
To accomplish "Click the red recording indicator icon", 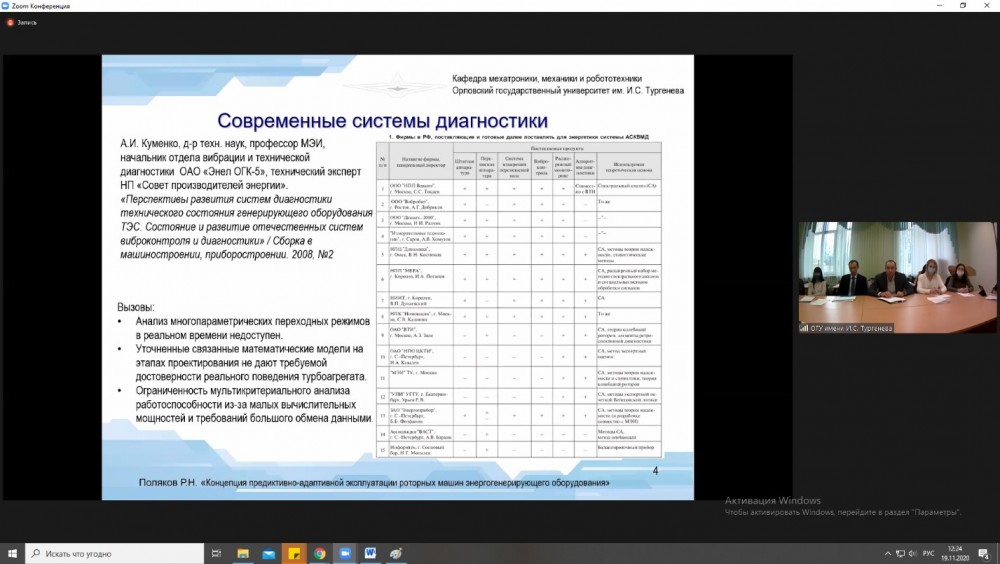I will [x=9, y=22].
